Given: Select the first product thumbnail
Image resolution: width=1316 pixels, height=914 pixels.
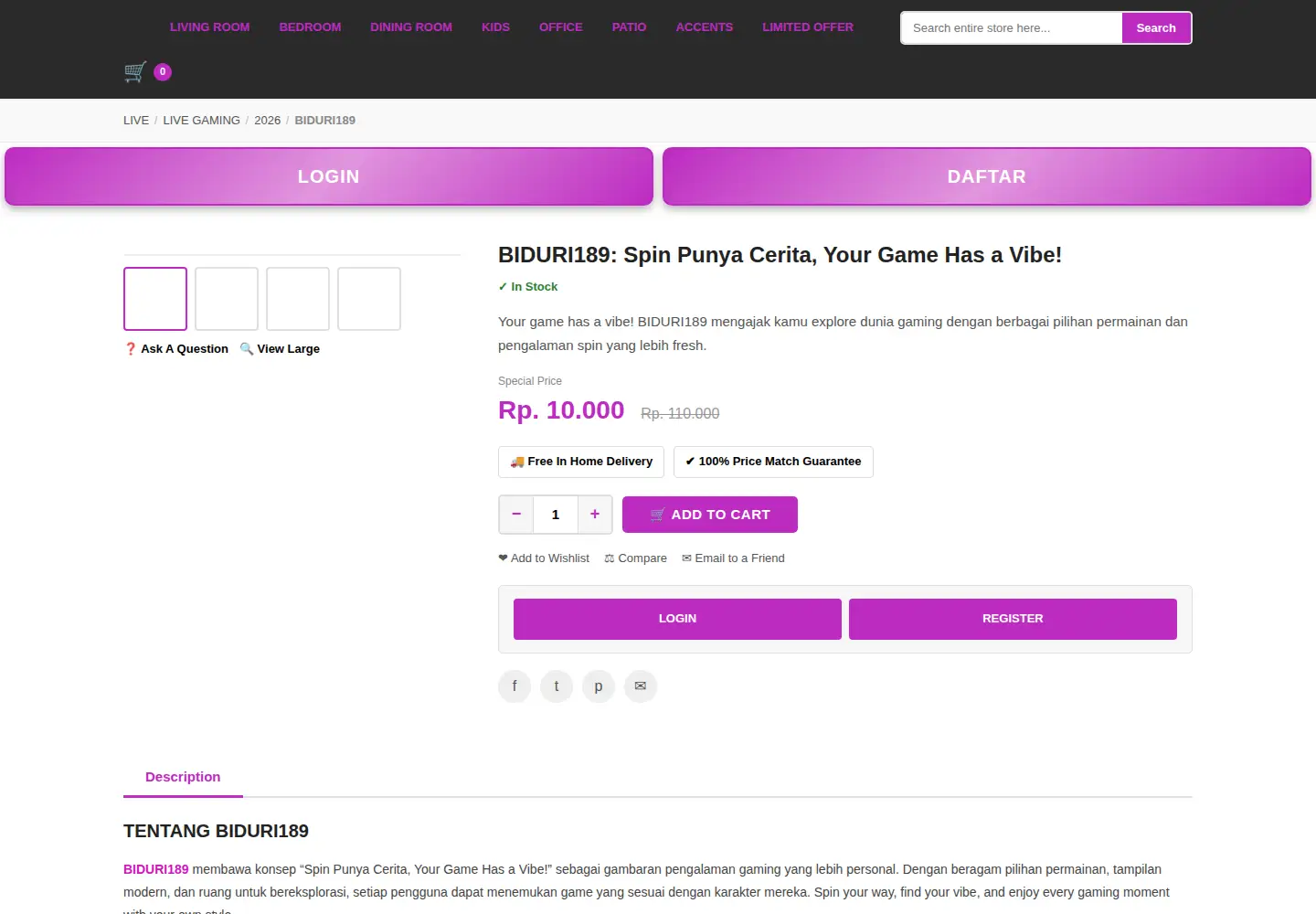Looking at the screenshot, I should [x=155, y=299].
